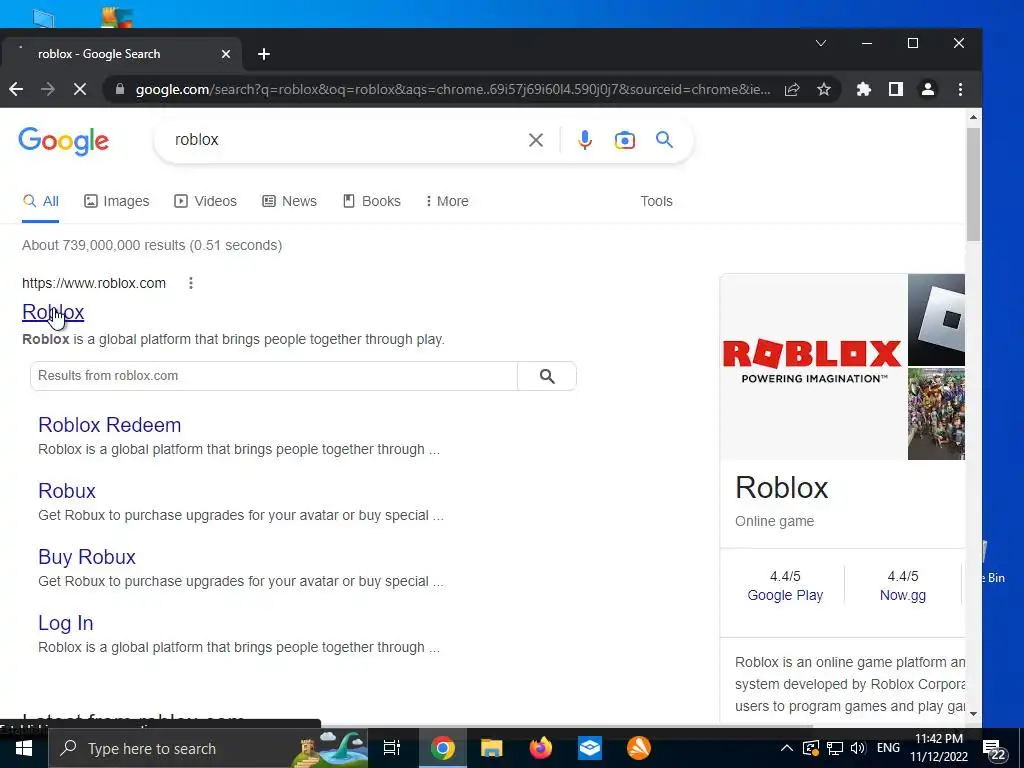1024x768 pixels.
Task: Open Chrome extensions puzzle icon
Action: [x=863, y=89]
